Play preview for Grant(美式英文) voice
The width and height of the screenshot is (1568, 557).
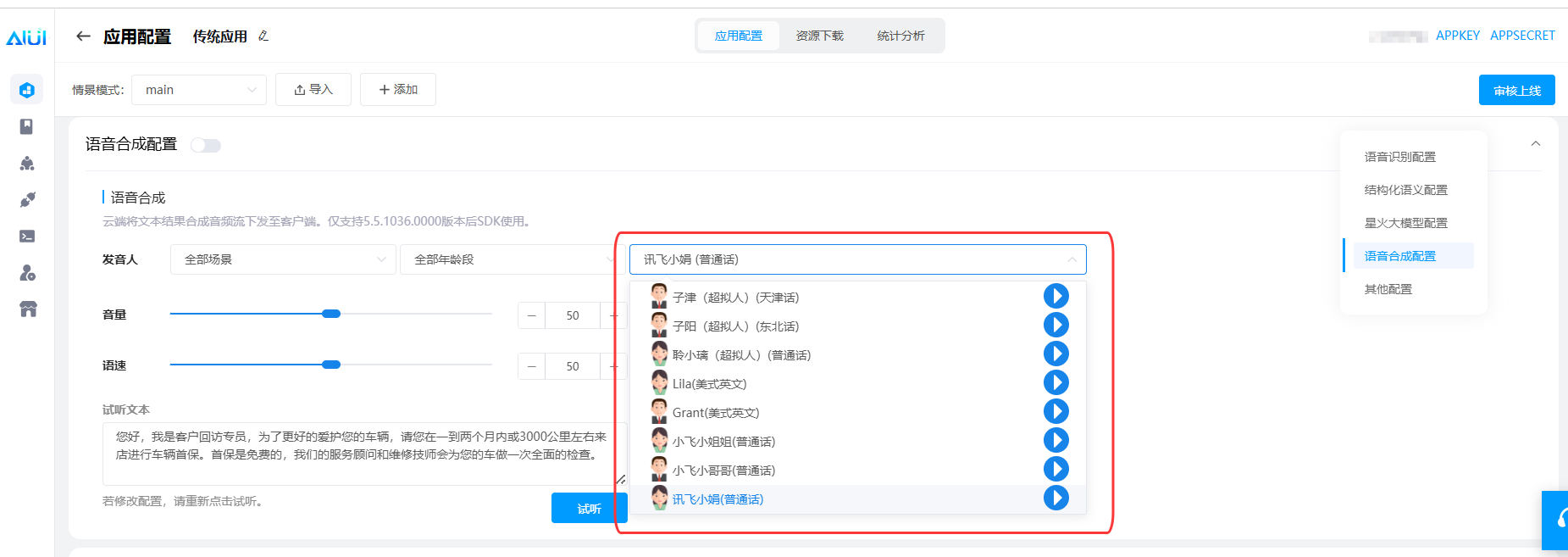tap(1055, 411)
